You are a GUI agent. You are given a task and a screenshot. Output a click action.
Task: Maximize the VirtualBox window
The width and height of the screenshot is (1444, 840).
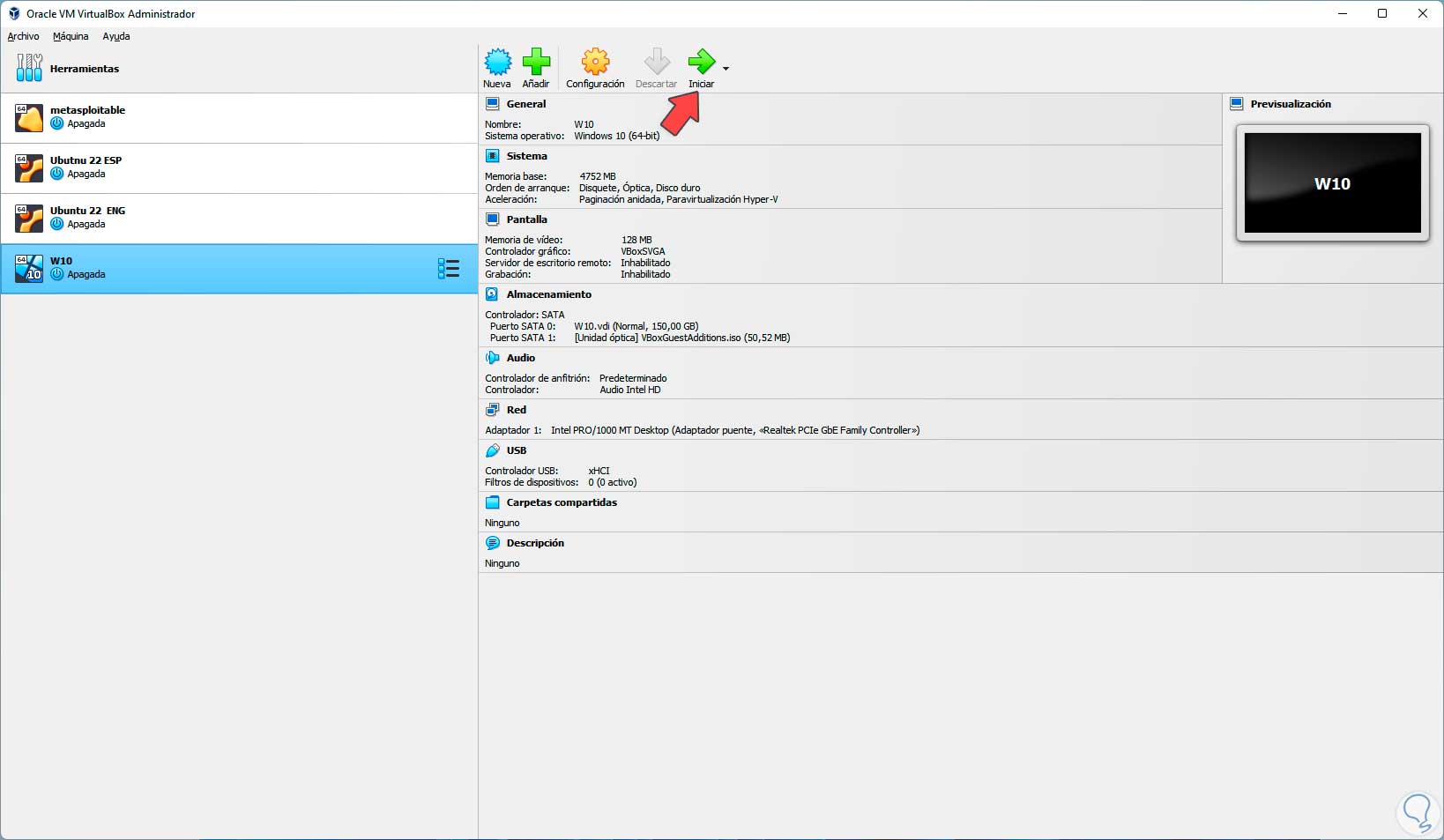click(1382, 14)
